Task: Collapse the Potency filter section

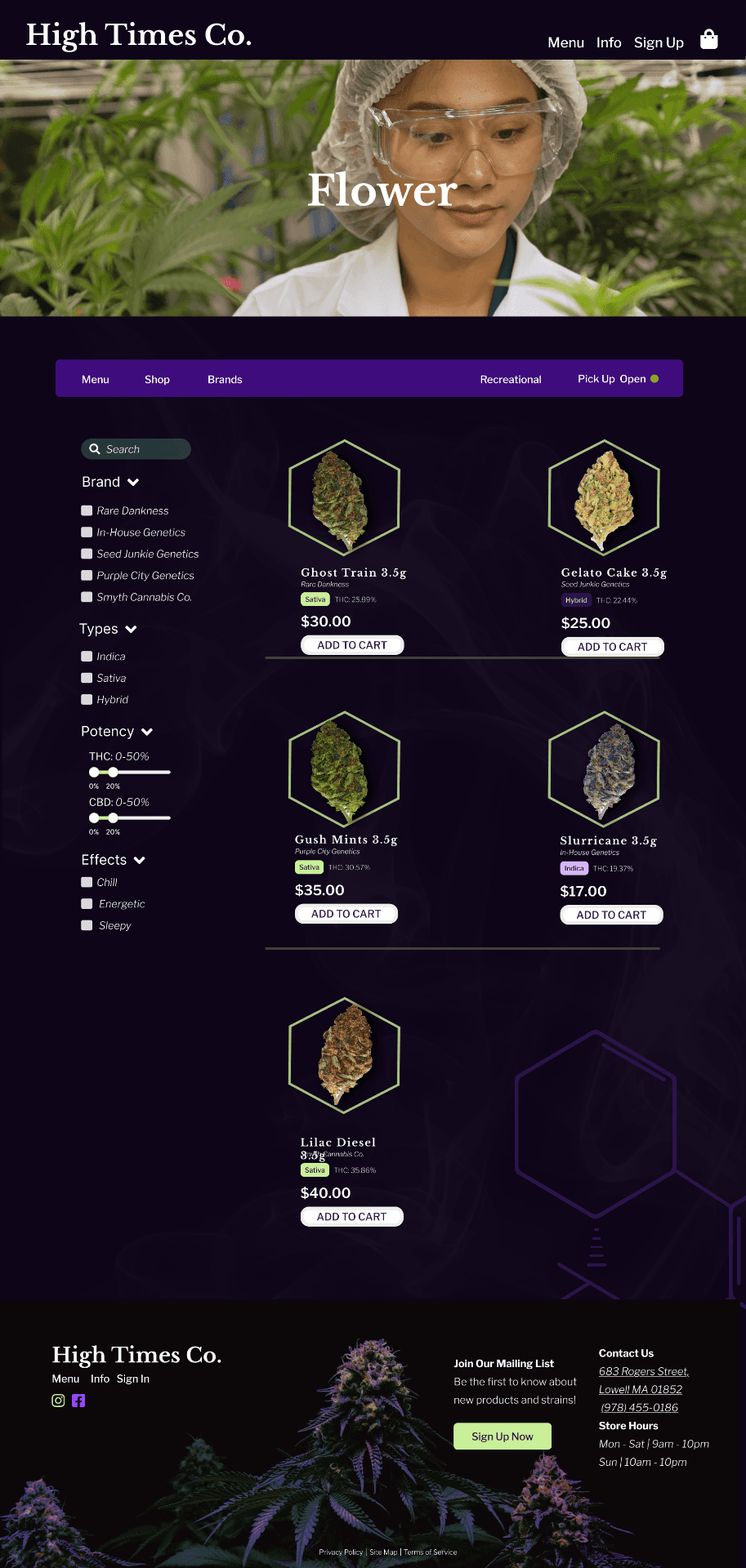Action: pyautogui.click(x=148, y=732)
